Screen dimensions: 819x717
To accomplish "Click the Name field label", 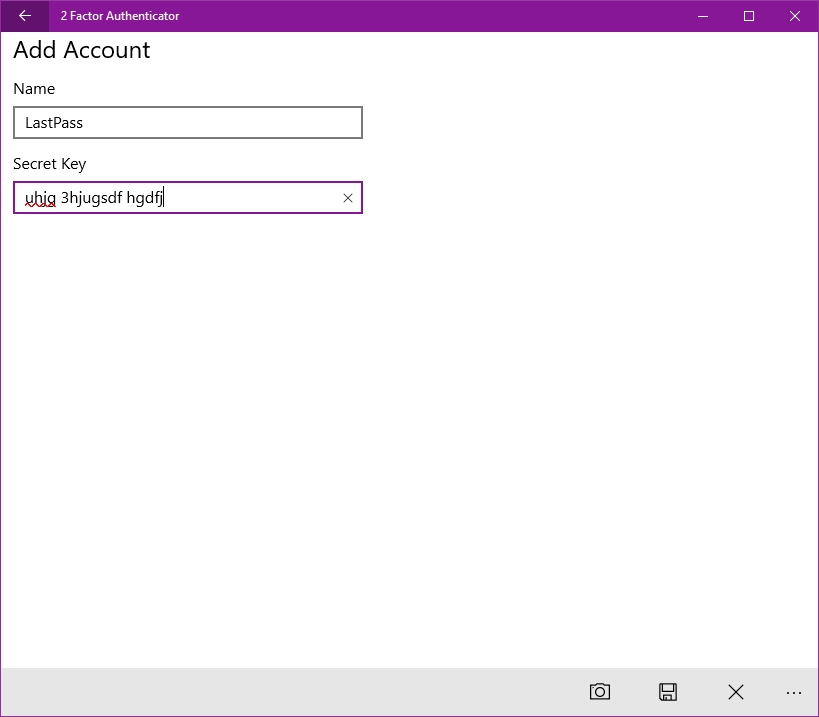I will pyautogui.click(x=33, y=89).
